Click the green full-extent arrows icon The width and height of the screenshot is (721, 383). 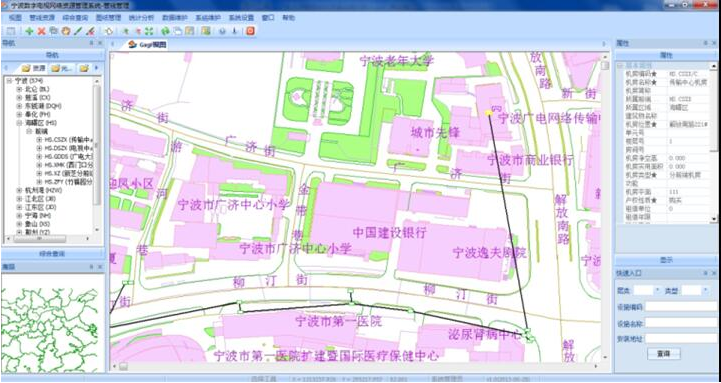[149, 31]
